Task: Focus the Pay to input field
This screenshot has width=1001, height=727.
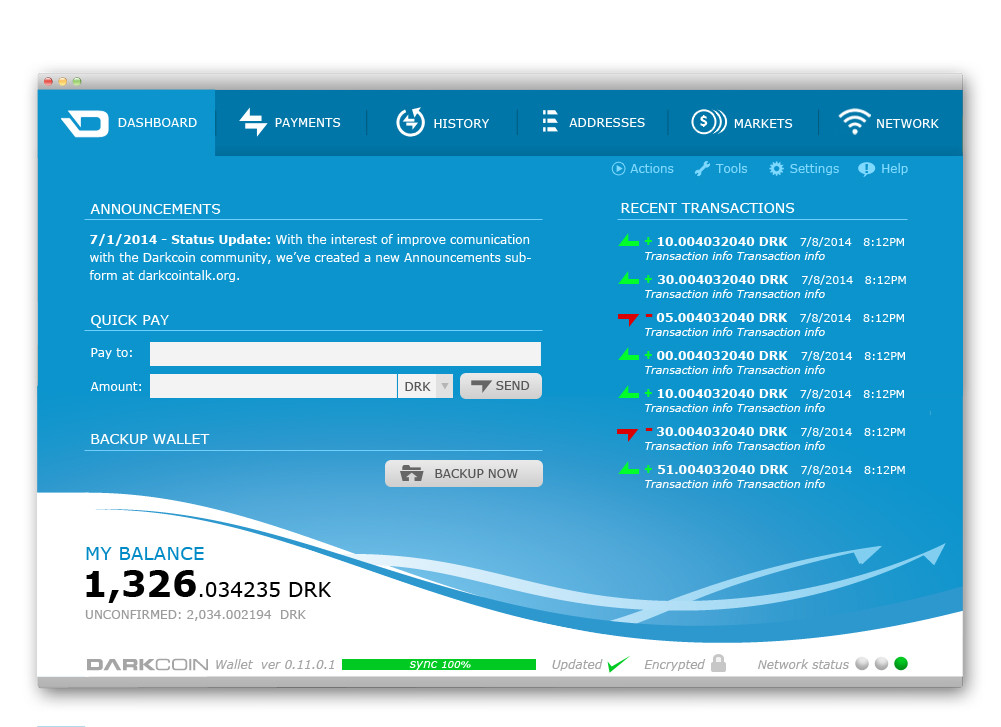Action: coord(345,354)
